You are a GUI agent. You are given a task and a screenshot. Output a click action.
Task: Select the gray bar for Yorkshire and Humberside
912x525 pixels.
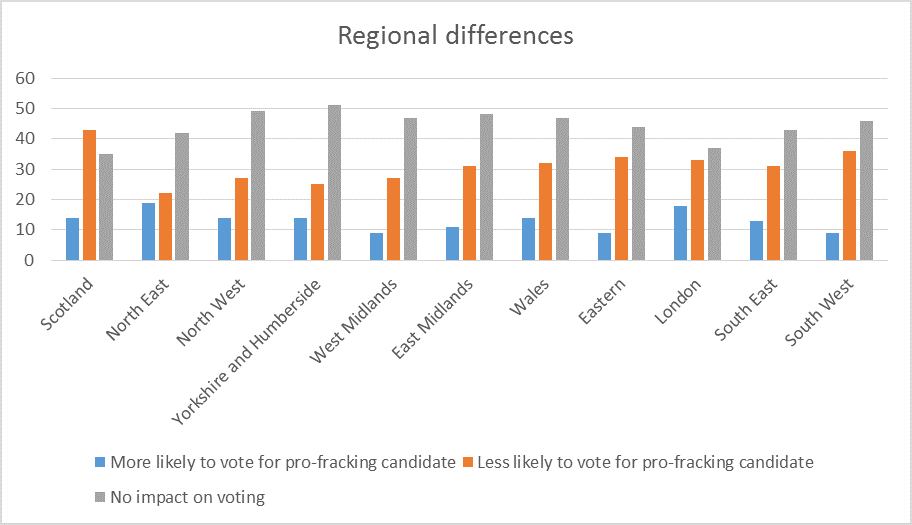[x=334, y=183]
